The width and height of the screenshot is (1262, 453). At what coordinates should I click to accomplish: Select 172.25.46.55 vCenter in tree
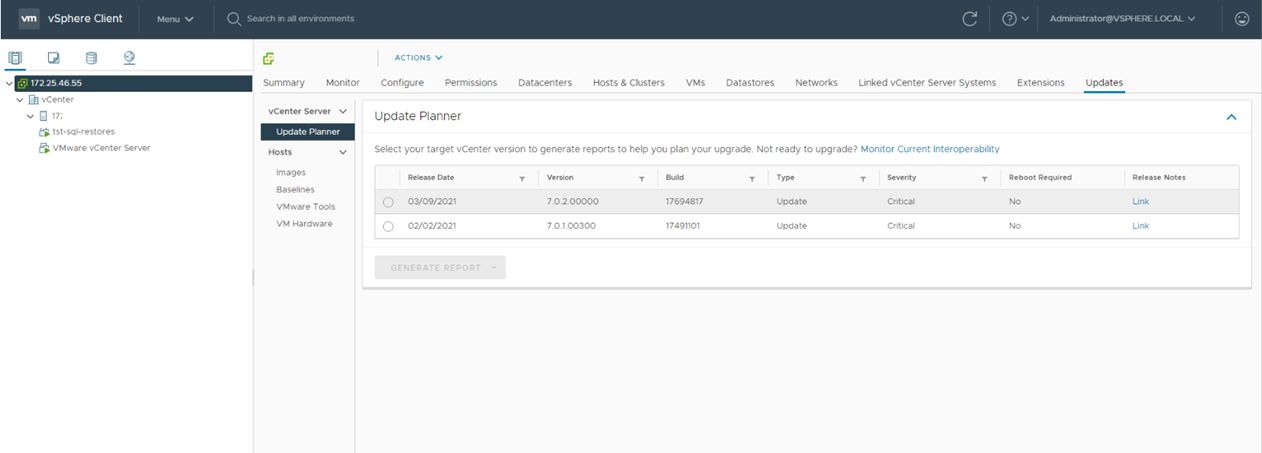[x=56, y=83]
